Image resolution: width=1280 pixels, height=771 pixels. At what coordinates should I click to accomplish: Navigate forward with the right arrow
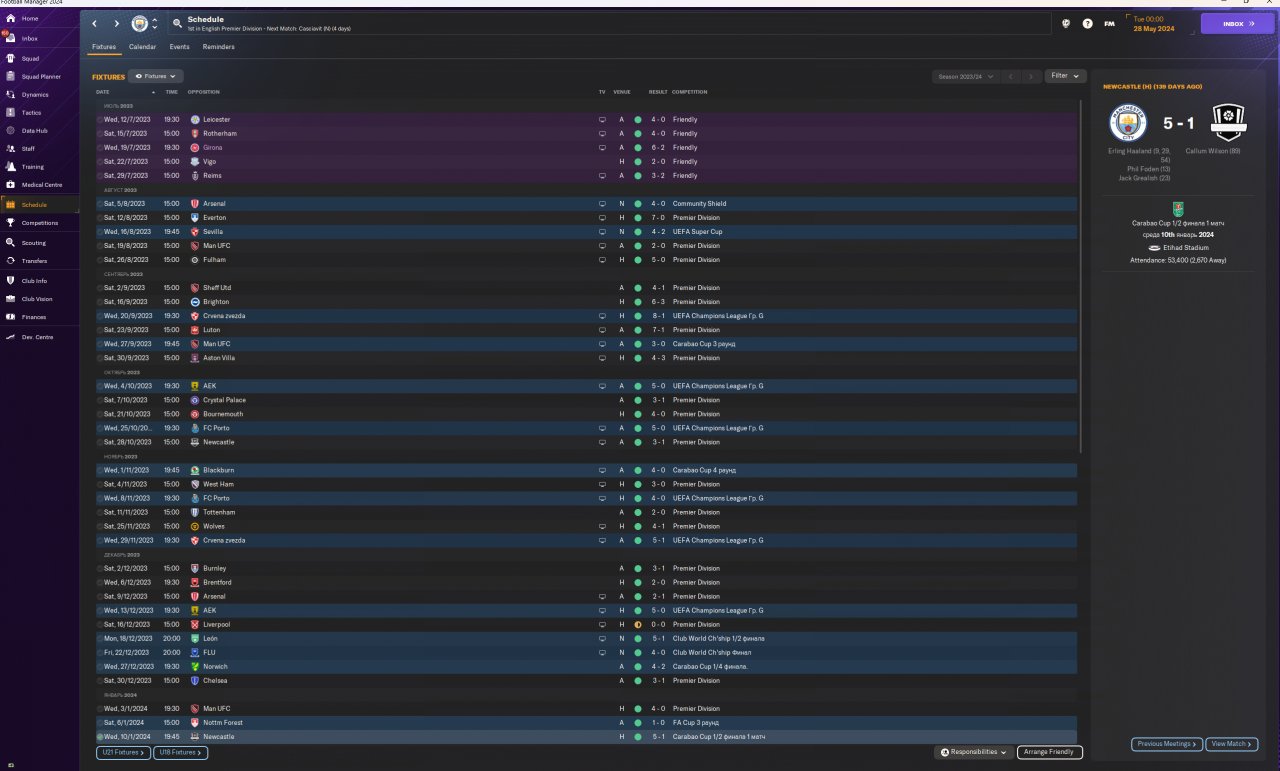click(x=116, y=23)
